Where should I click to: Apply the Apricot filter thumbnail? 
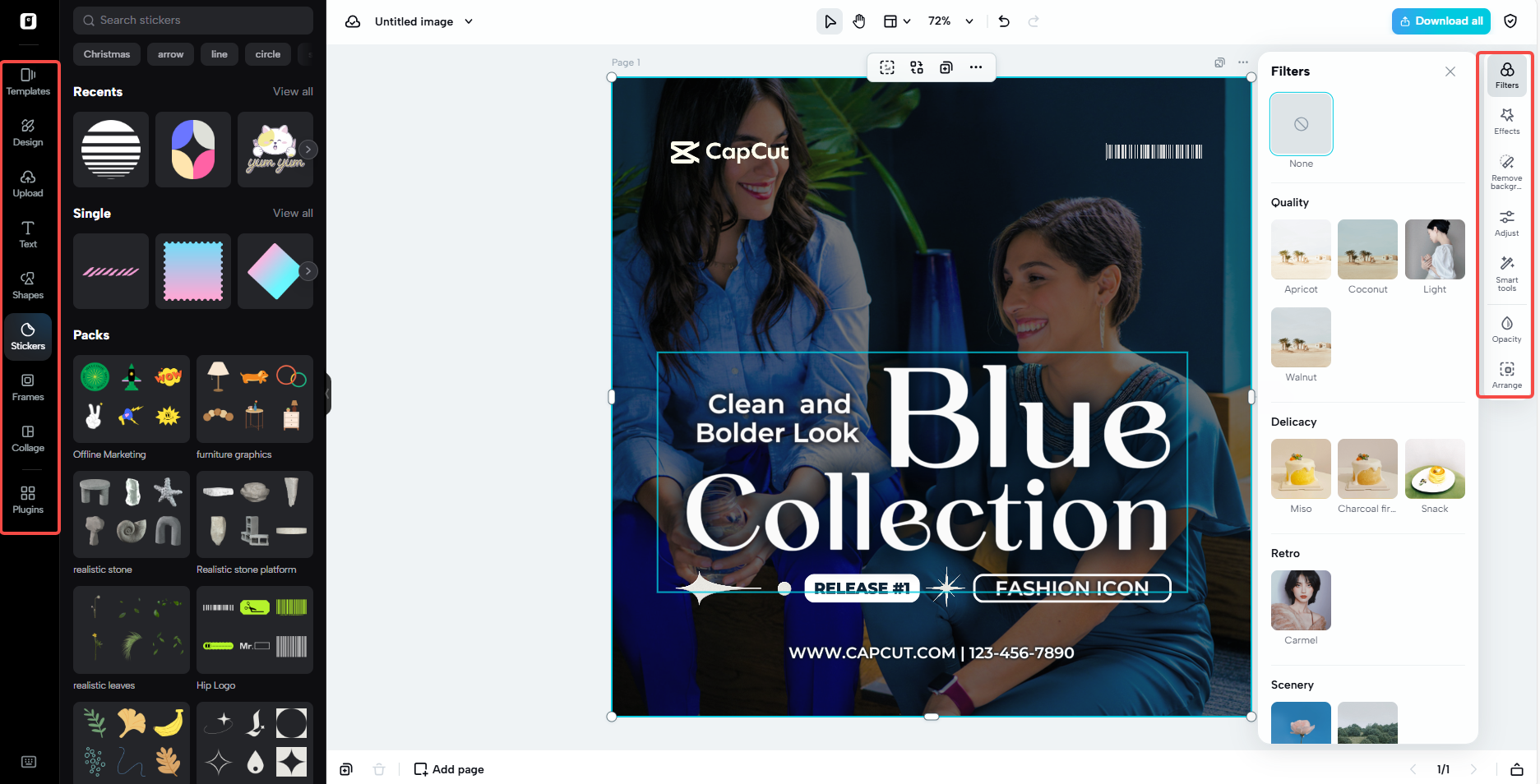click(x=1301, y=249)
